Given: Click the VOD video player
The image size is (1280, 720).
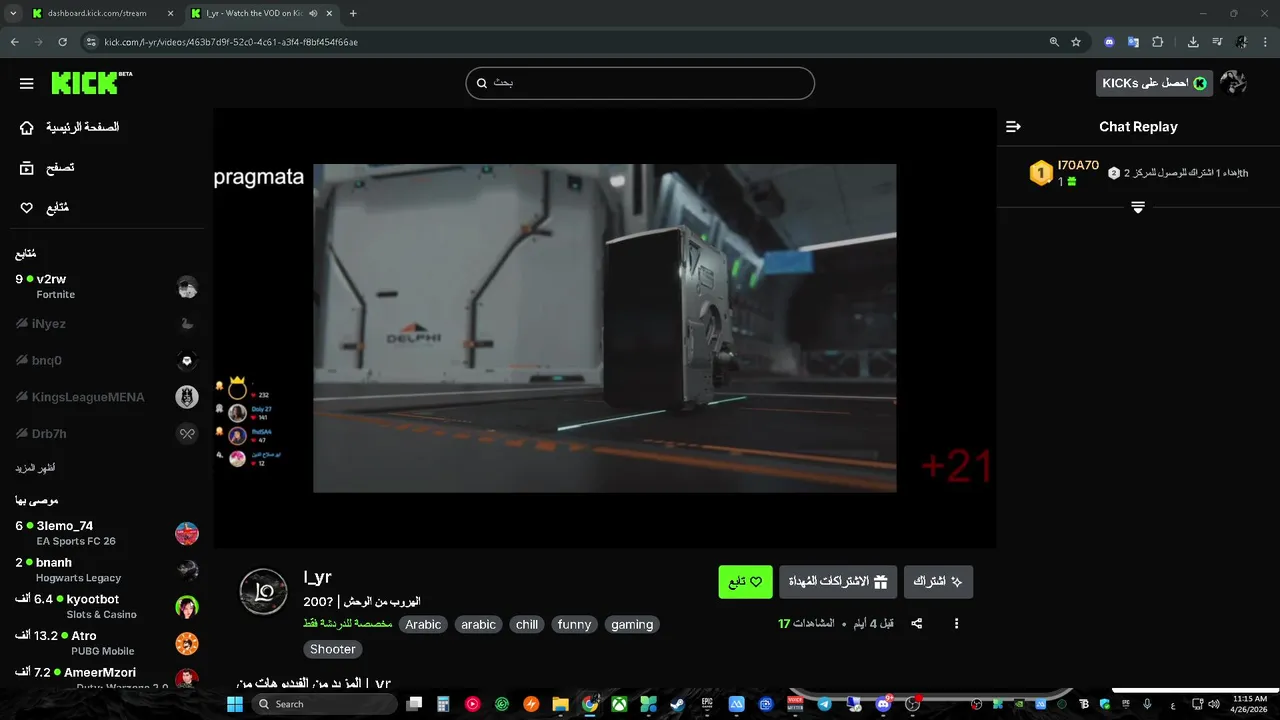Looking at the screenshot, I should 604,328.
